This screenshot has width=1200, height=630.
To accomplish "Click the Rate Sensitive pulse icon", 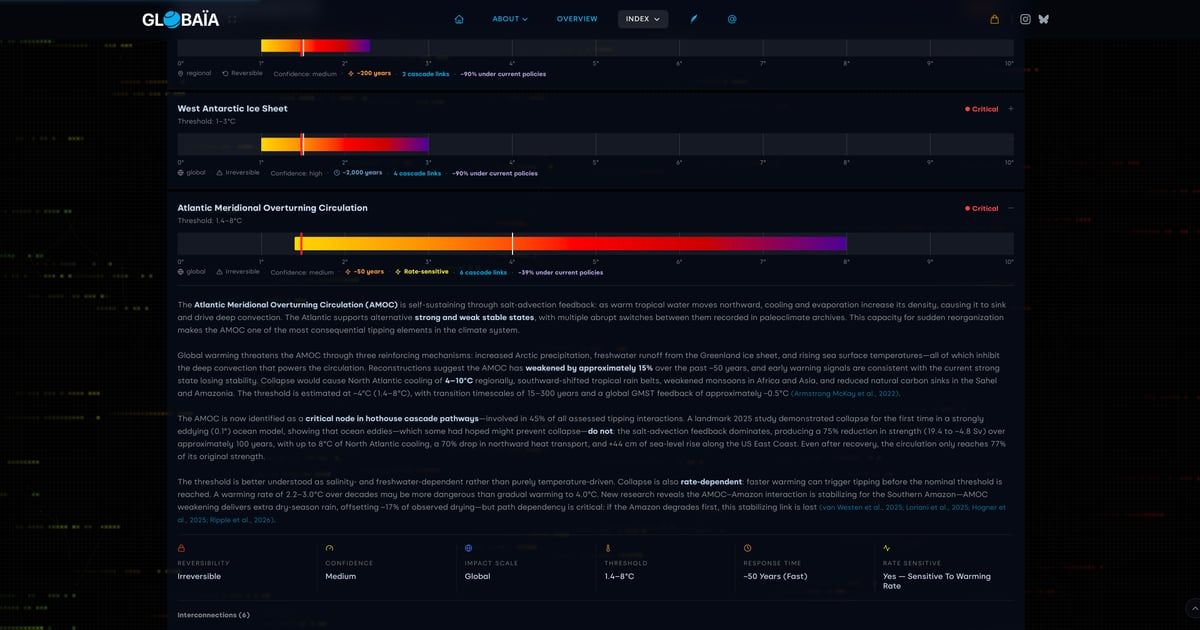I will 886,548.
